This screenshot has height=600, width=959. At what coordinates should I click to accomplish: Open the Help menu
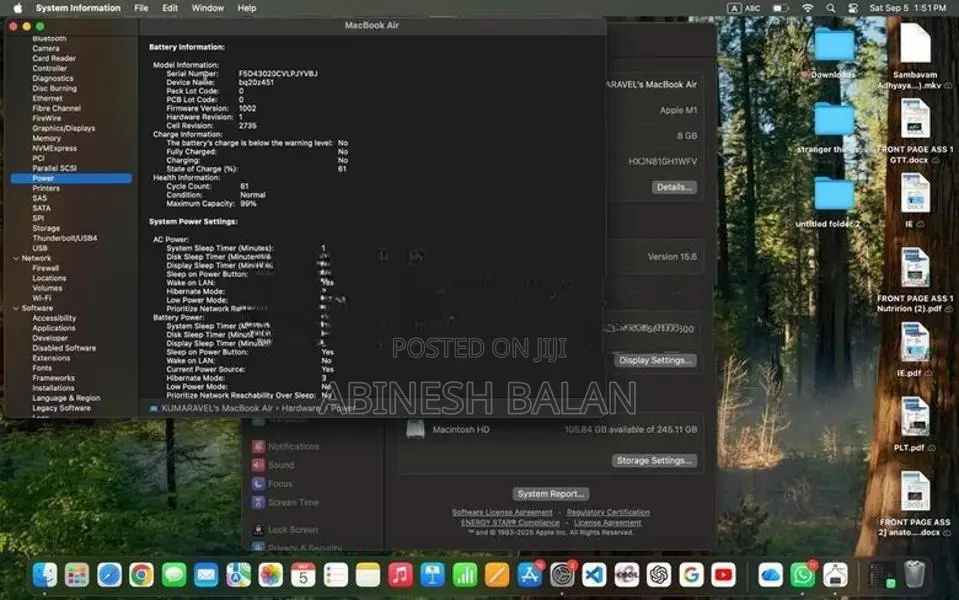tap(246, 8)
